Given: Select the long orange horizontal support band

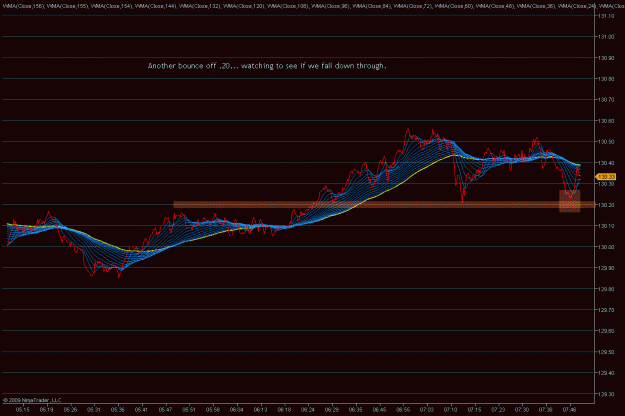Looking at the screenshot, I should [x=384, y=204].
